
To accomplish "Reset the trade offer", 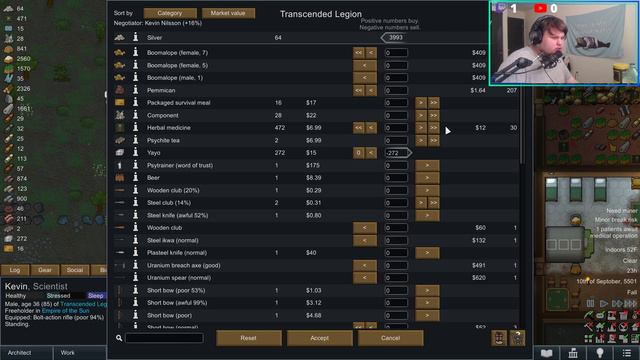I will [x=249, y=338].
